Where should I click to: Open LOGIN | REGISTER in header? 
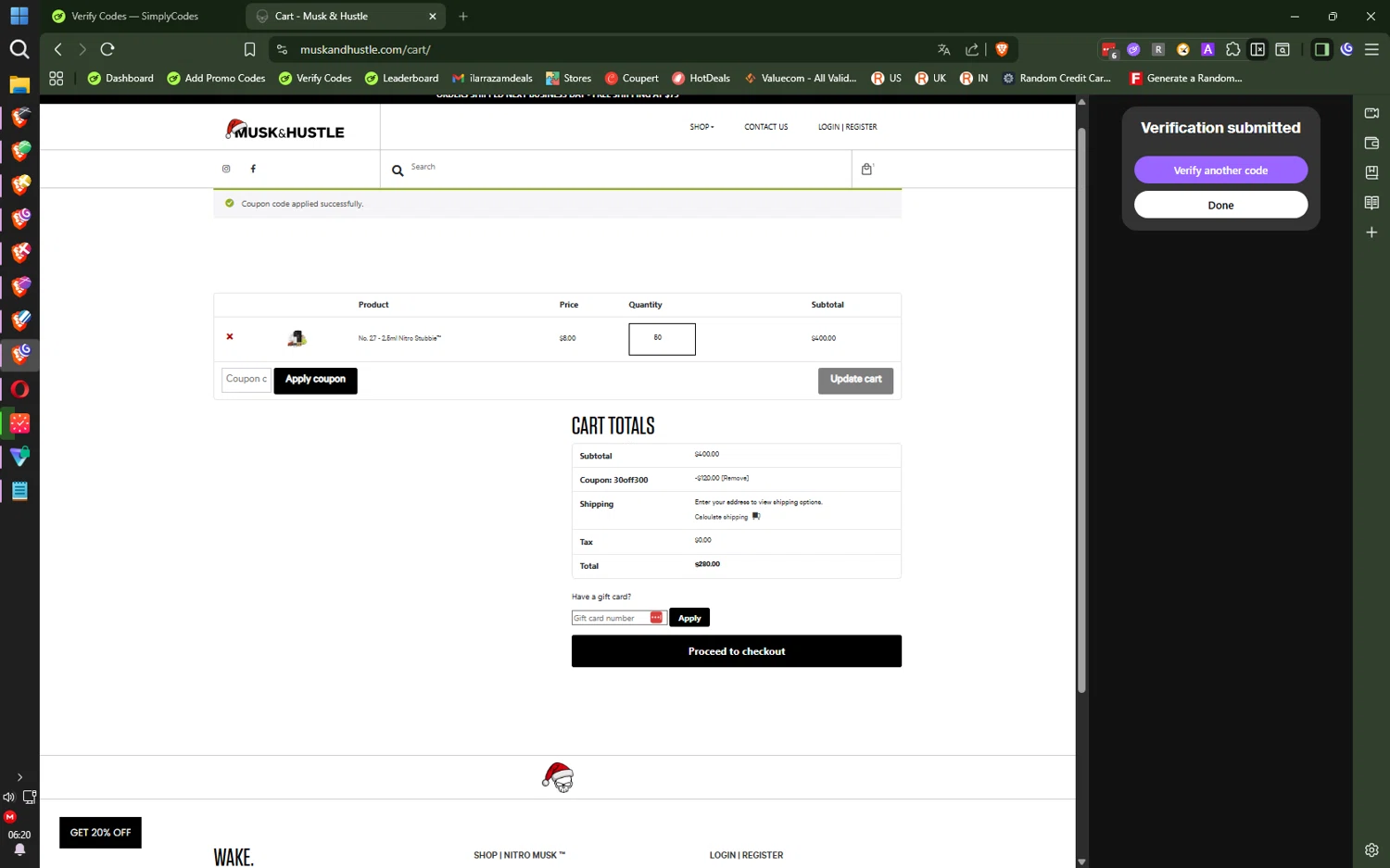tap(847, 127)
